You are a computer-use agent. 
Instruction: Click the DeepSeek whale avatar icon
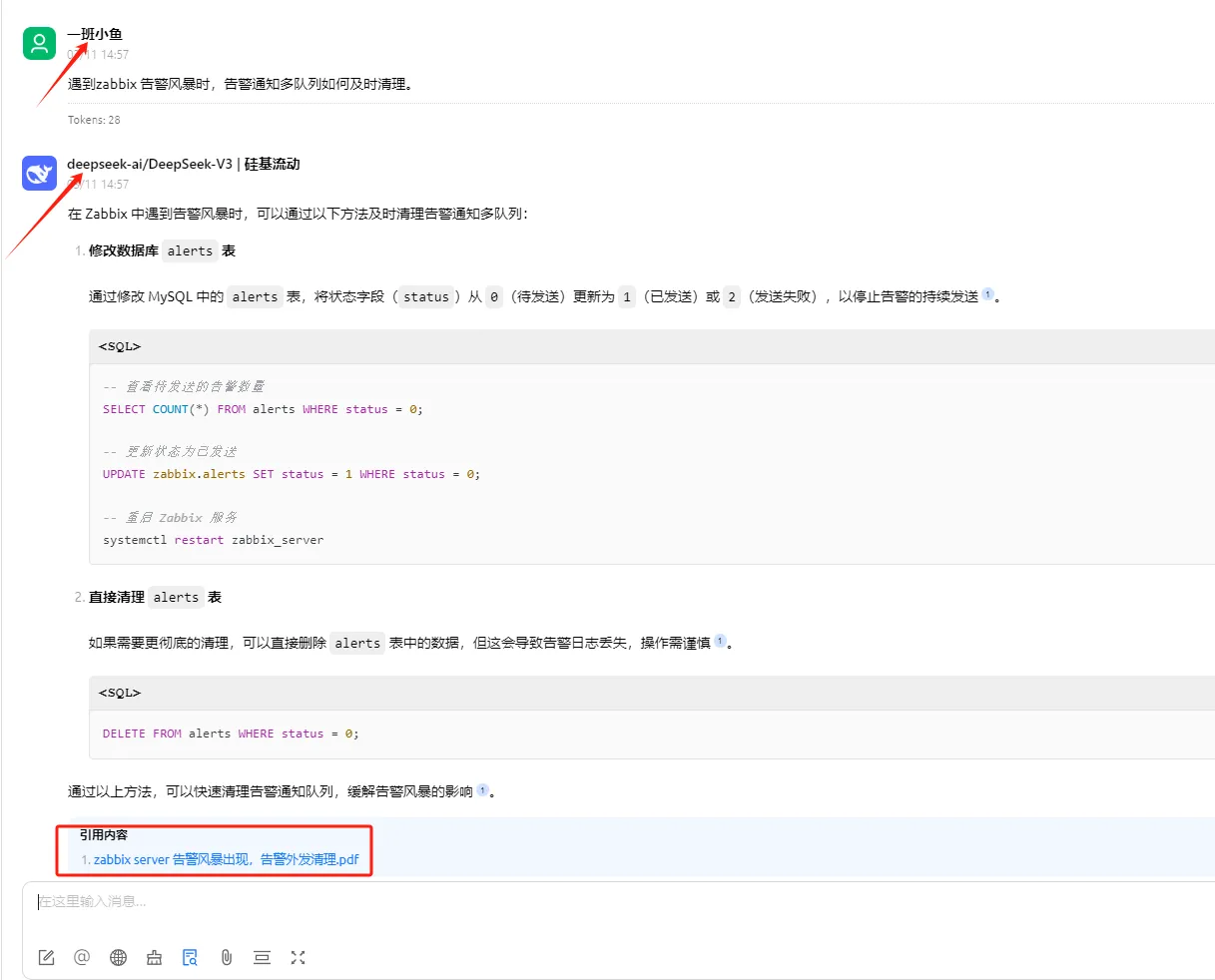(x=39, y=173)
